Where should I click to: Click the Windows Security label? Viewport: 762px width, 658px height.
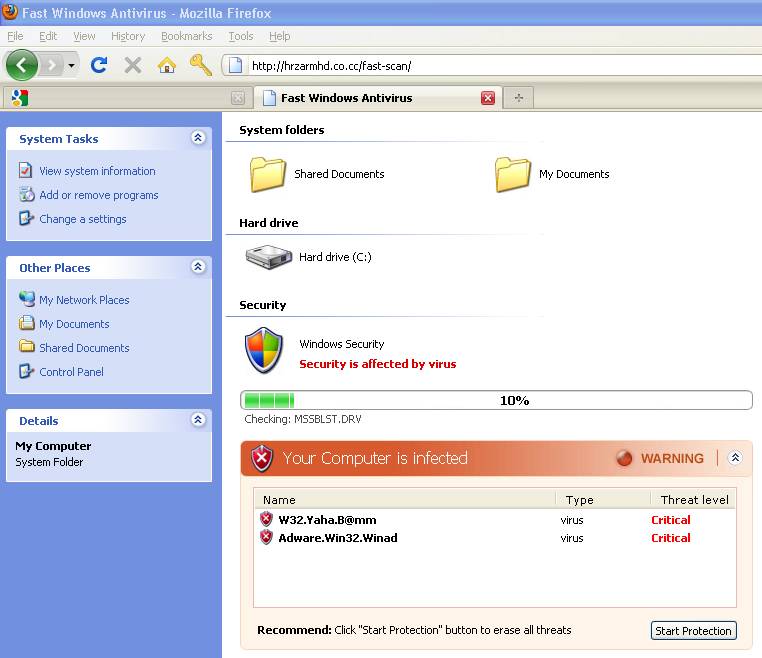342,344
